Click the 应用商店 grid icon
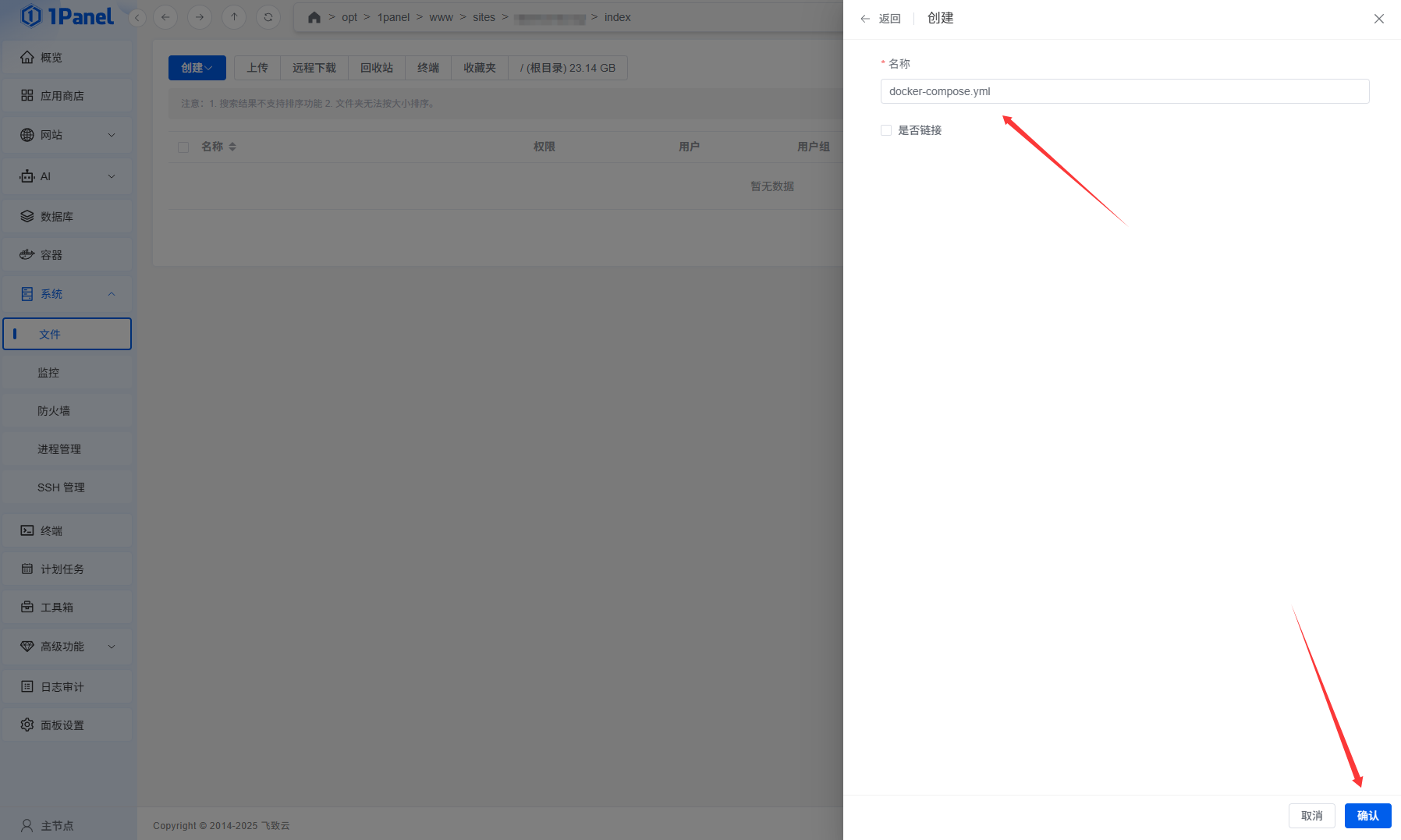Image resolution: width=1401 pixels, height=840 pixels. coord(27,95)
